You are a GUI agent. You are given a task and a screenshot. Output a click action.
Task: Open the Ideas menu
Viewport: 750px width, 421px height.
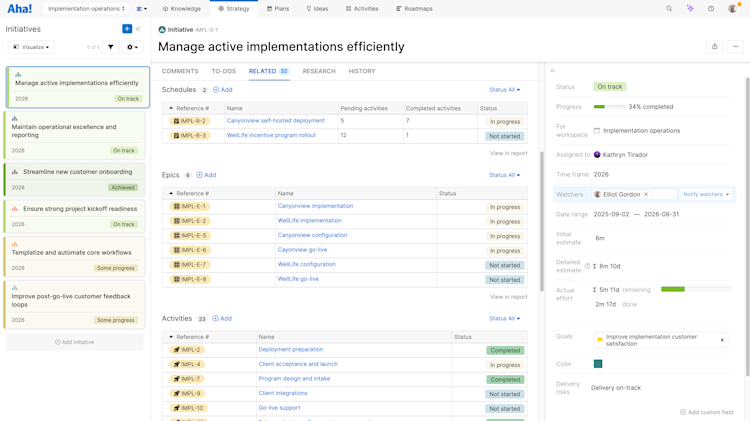(x=317, y=9)
